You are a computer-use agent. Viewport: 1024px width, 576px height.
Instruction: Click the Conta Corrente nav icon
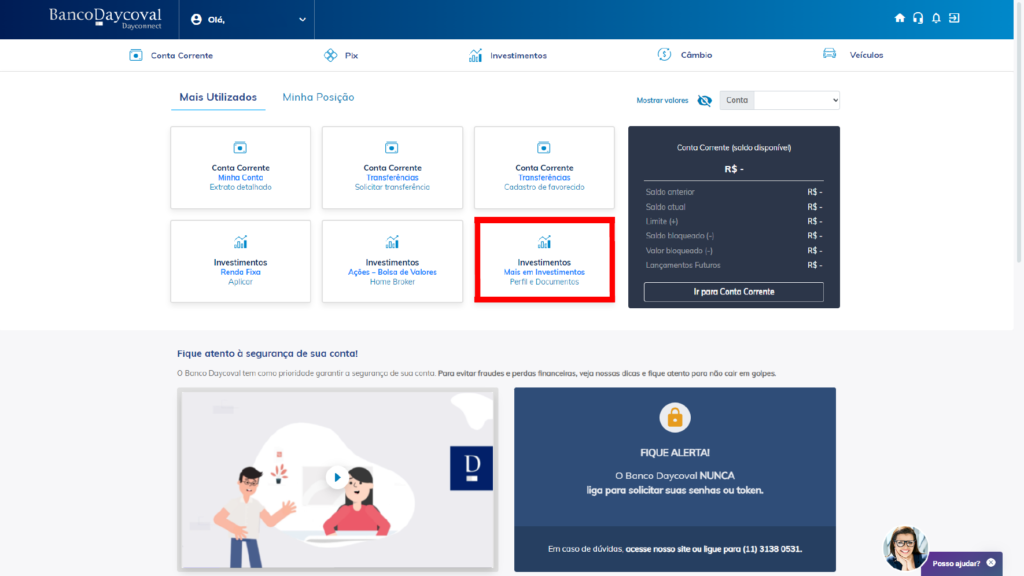point(135,55)
